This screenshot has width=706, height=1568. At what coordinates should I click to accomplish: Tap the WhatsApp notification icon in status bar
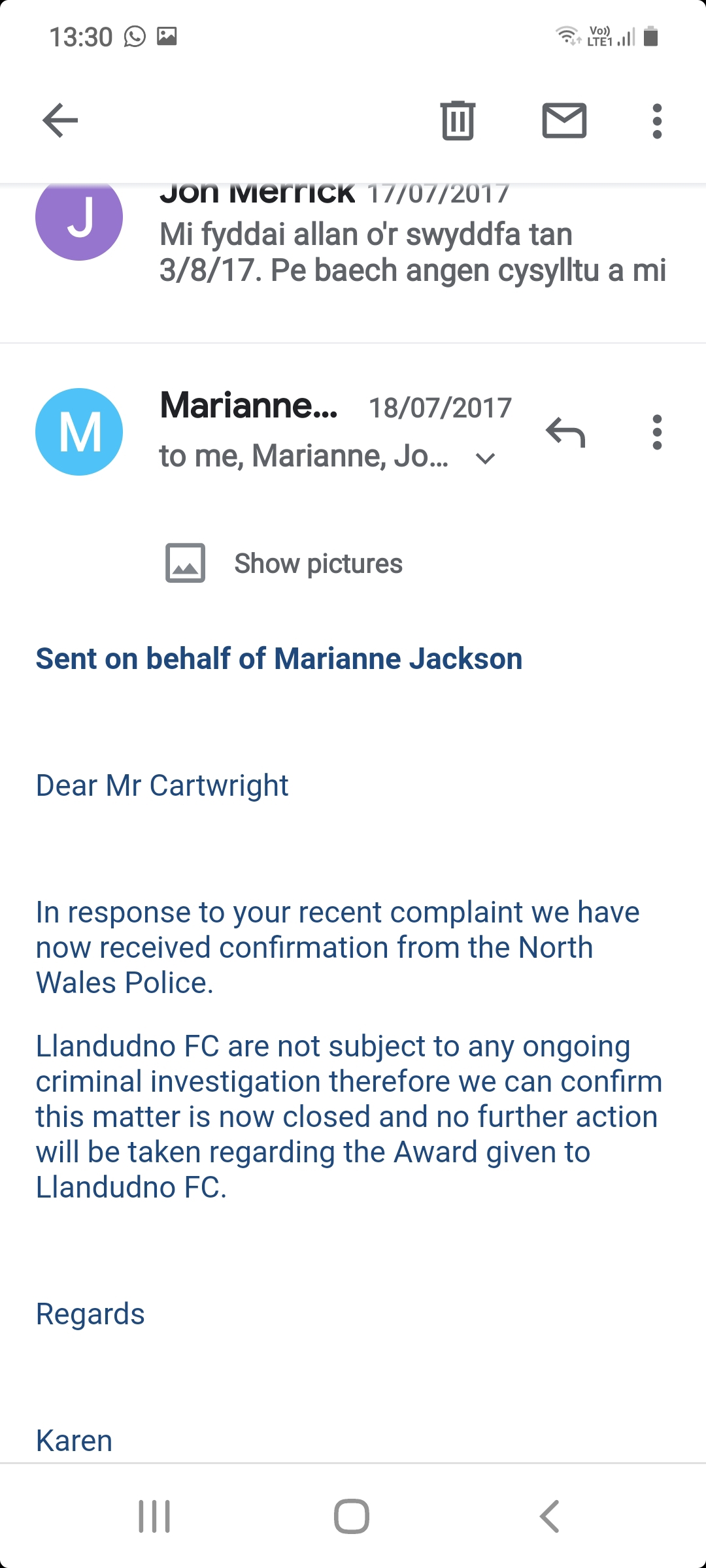(135, 37)
